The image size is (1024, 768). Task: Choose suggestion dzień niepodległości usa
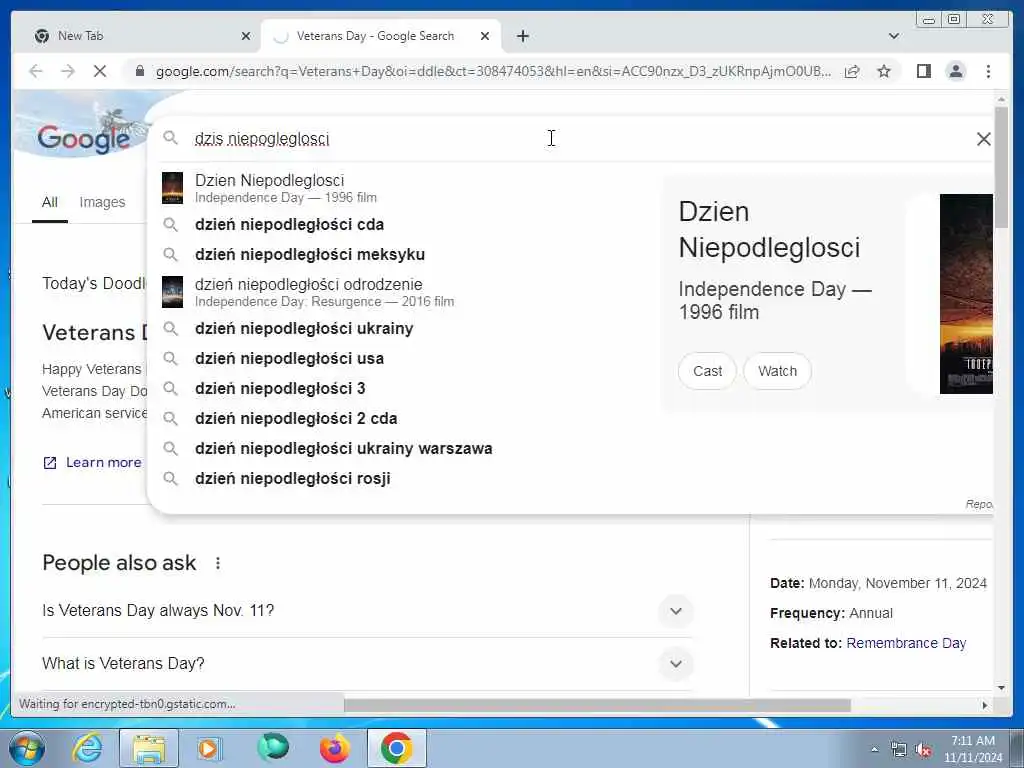(405, 359)
